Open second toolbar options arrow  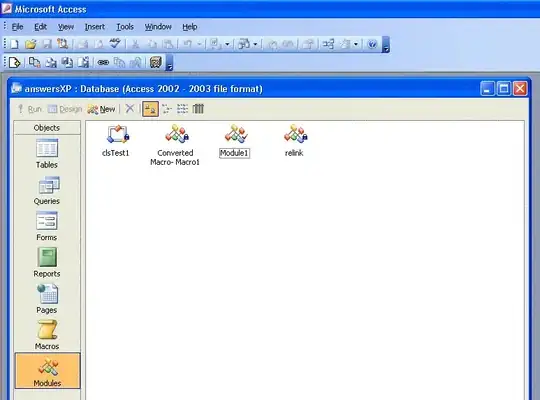[x=169, y=63]
